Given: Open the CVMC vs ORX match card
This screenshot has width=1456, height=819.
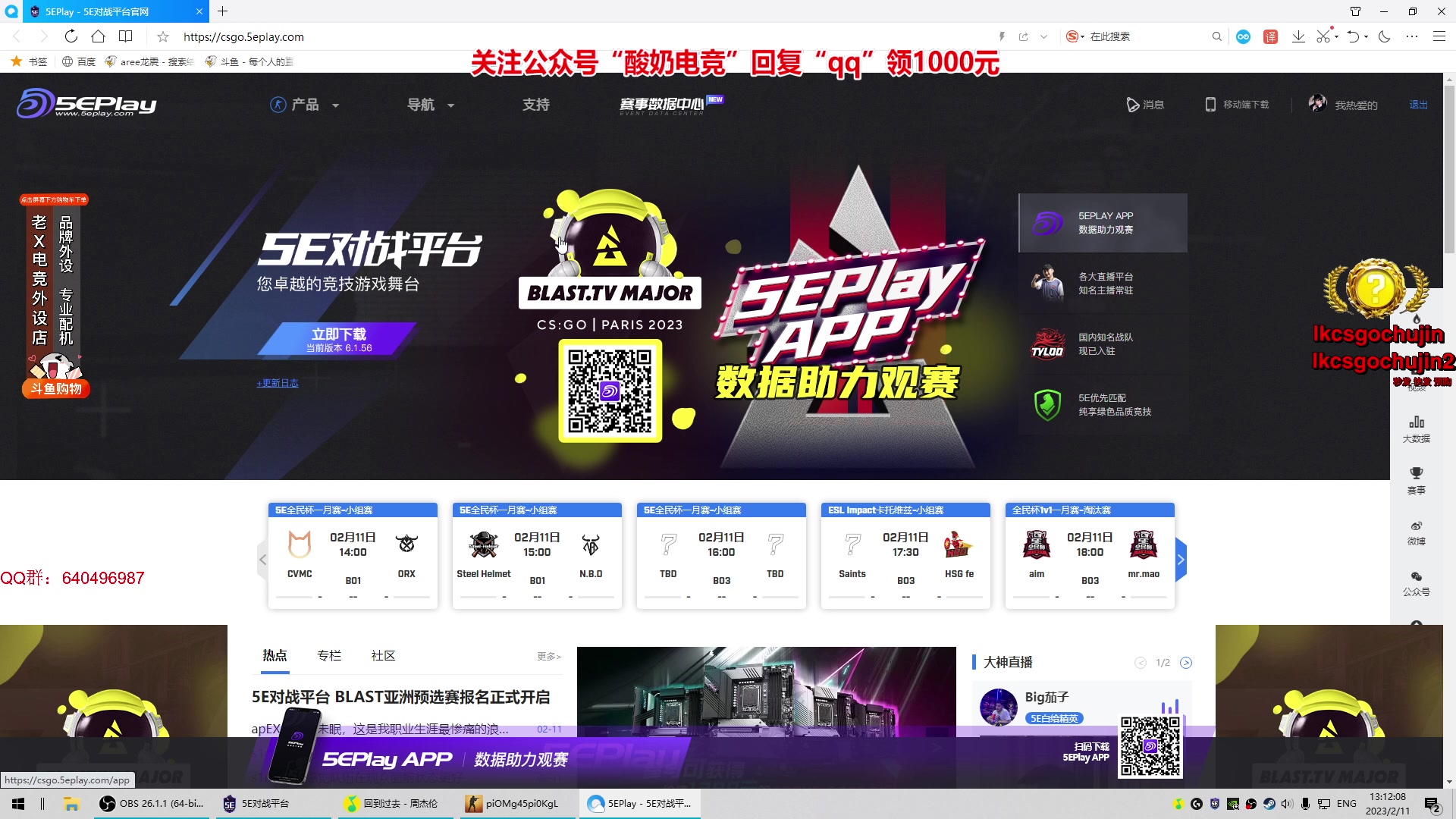Looking at the screenshot, I should coord(353,556).
